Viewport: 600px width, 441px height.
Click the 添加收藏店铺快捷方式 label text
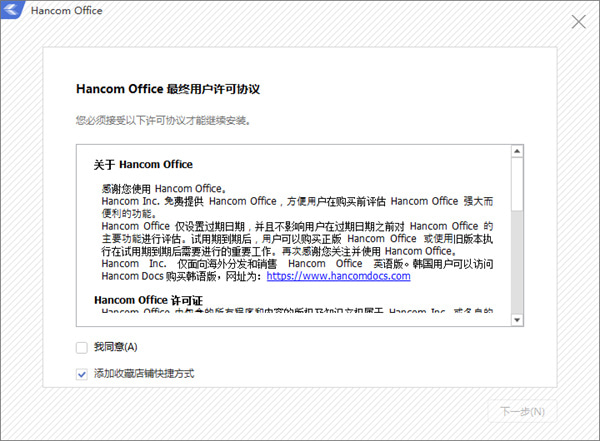(x=144, y=373)
